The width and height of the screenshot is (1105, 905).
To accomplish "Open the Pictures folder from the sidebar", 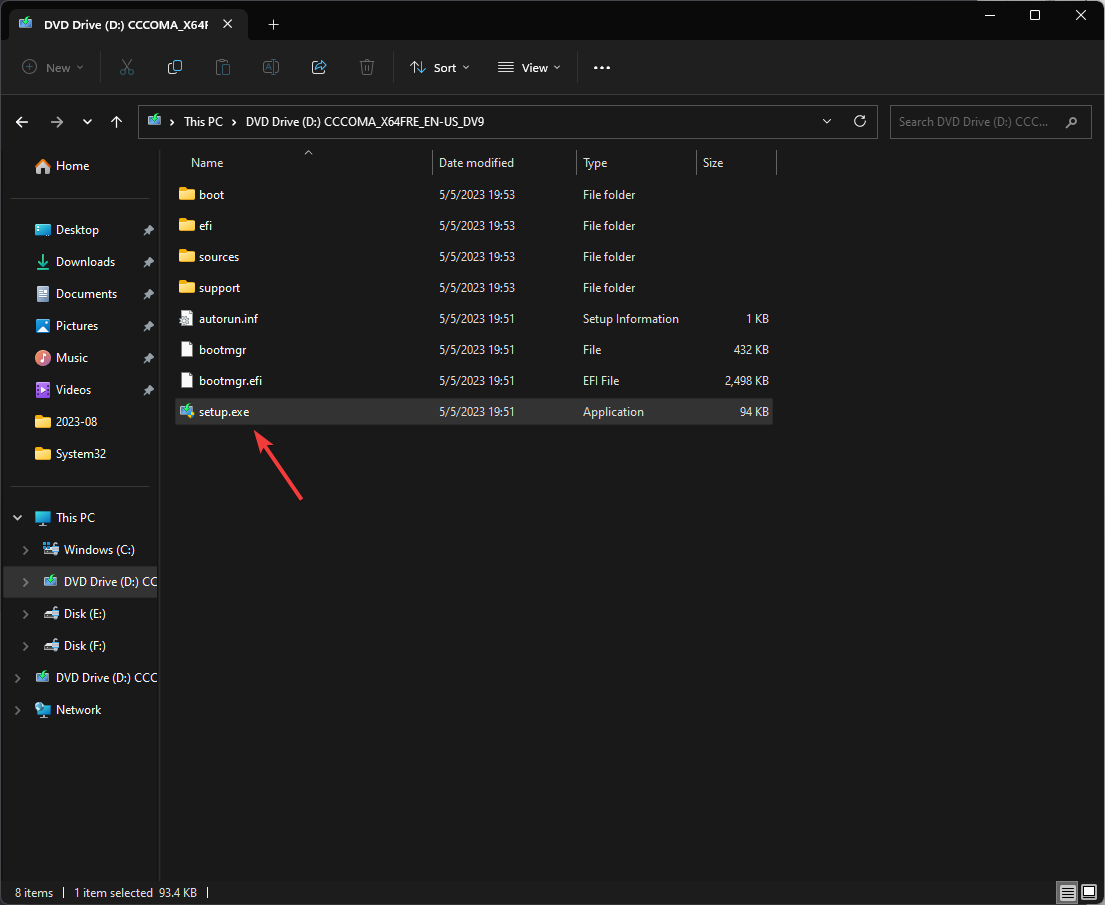I will click(78, 325).
